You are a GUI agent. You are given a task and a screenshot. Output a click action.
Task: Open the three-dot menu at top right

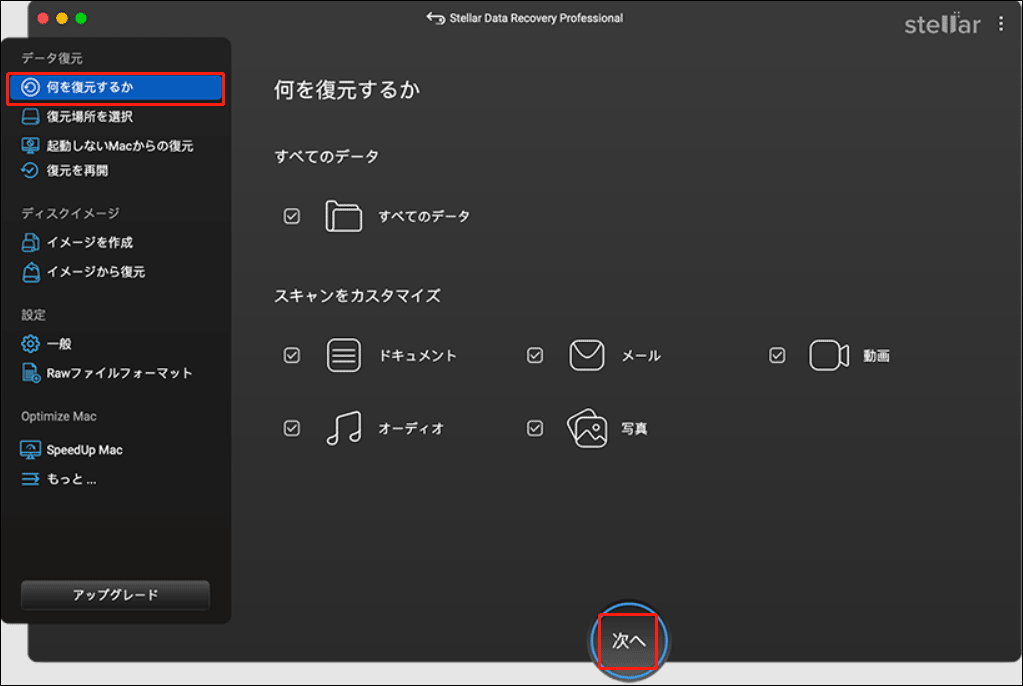click(x=1001, y=24)
